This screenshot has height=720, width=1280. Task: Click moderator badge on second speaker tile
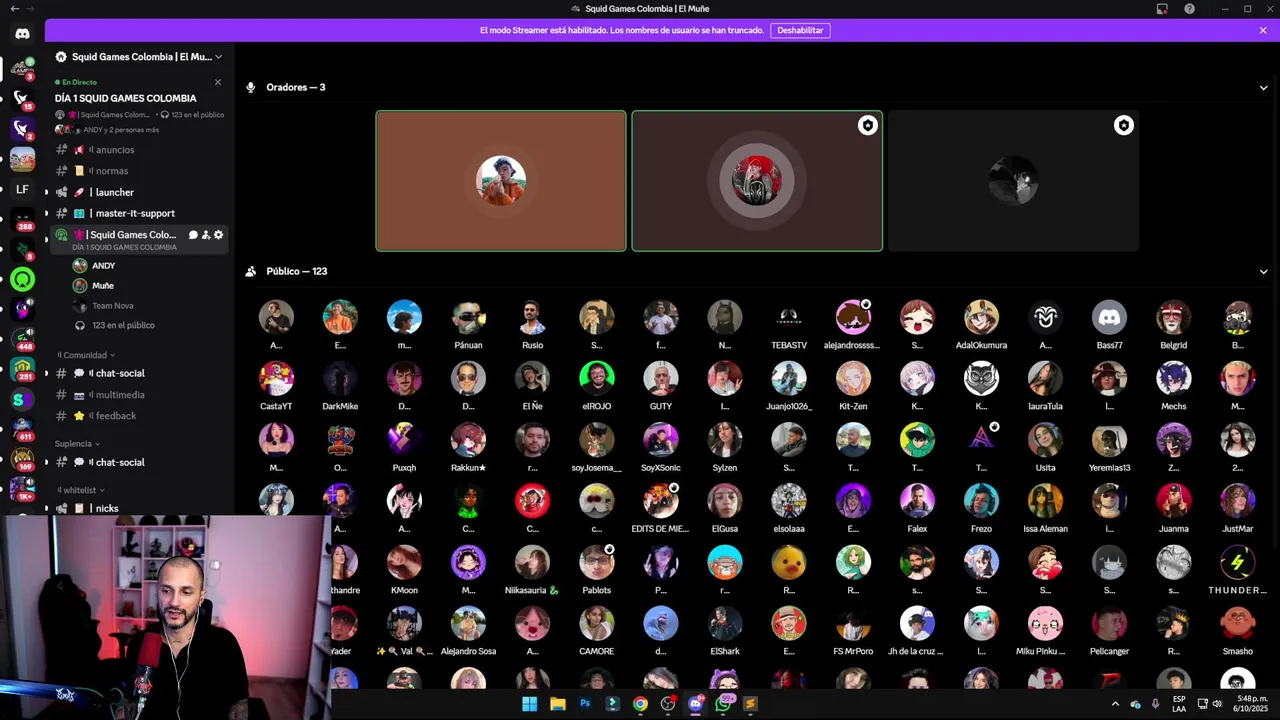point(867,125)
